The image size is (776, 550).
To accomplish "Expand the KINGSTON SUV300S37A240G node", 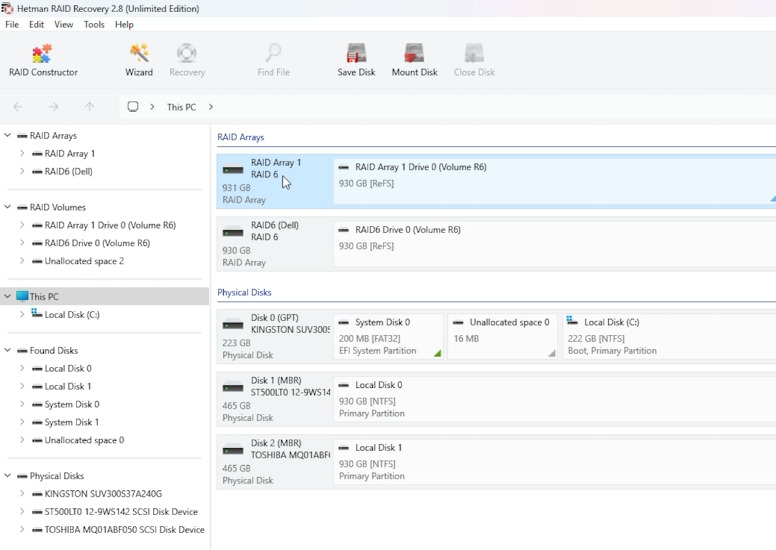I will (x=22, y=494).
